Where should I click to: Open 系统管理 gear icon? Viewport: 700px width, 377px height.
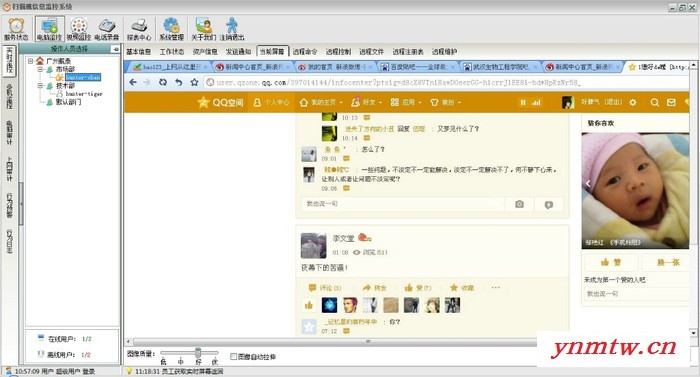coord(171,29)
